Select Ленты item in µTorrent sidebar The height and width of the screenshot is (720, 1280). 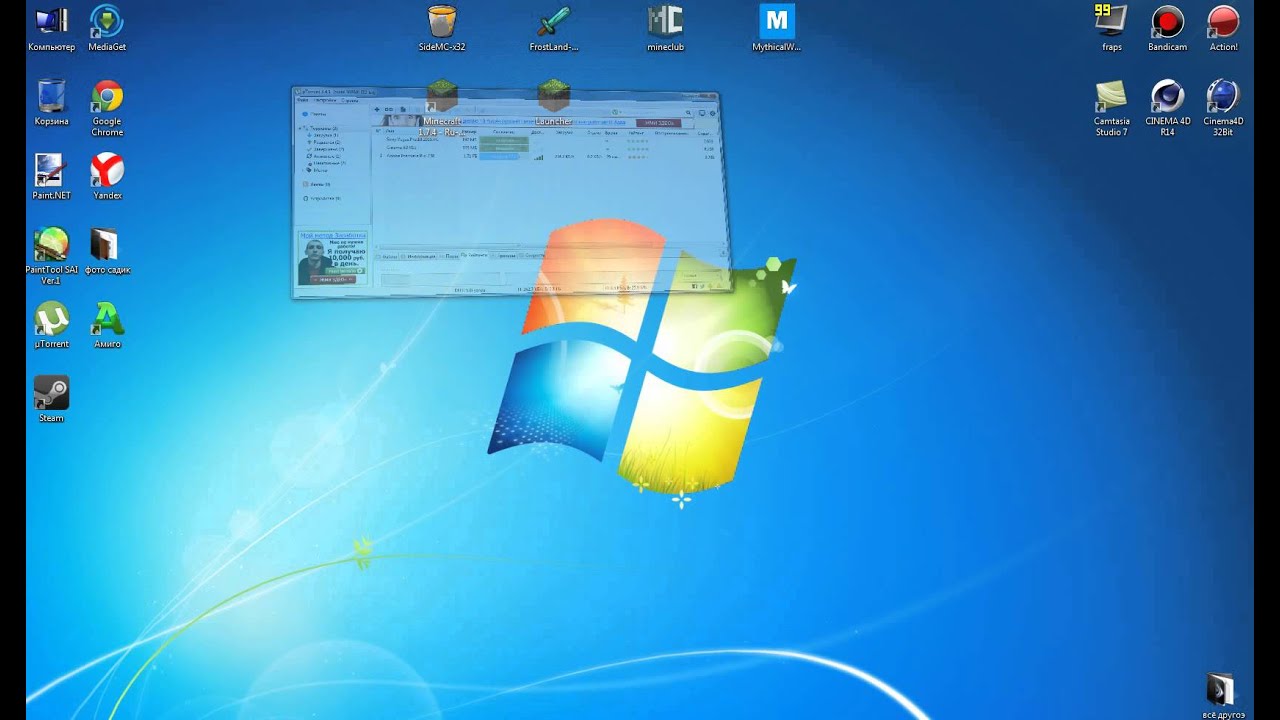318,184
